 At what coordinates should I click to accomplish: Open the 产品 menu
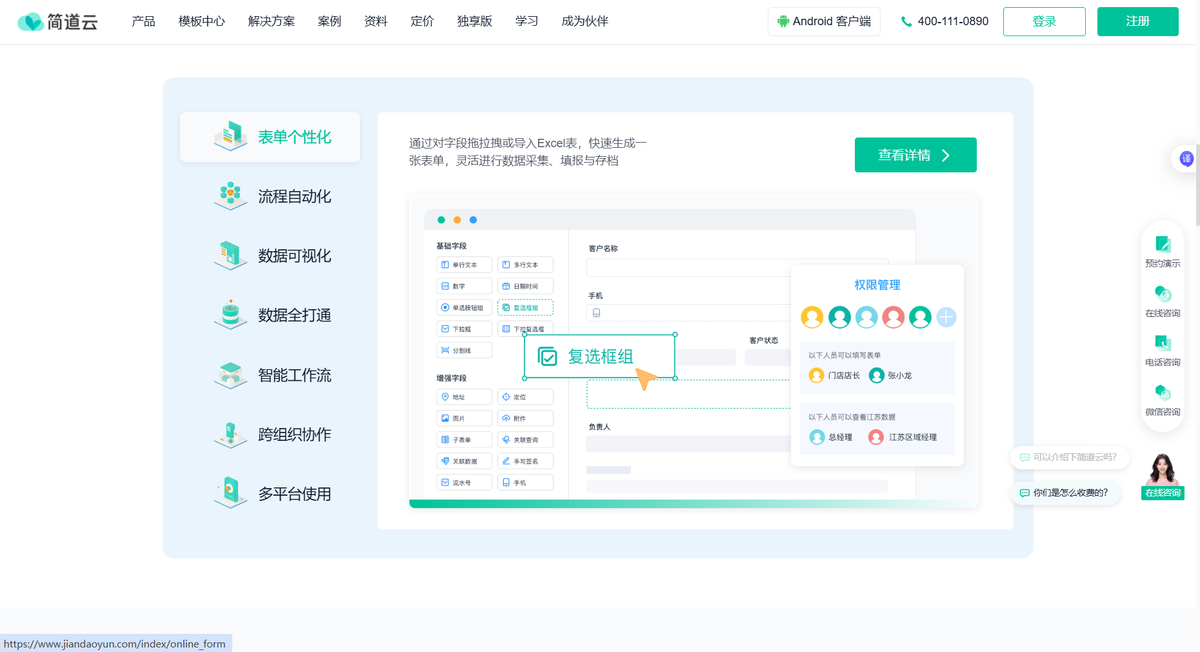(143, 21)
